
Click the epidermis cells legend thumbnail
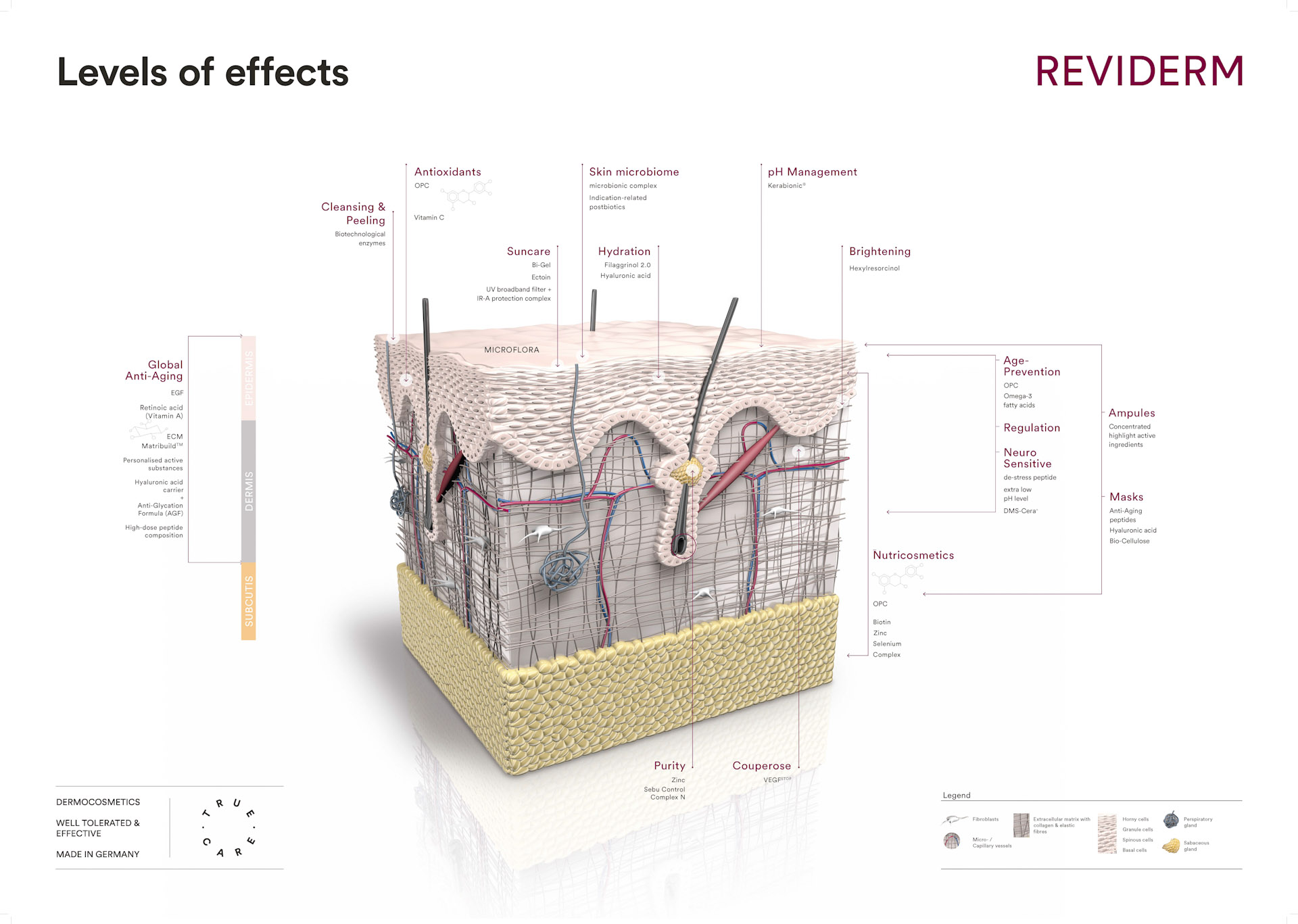[x=1107, y=834]
